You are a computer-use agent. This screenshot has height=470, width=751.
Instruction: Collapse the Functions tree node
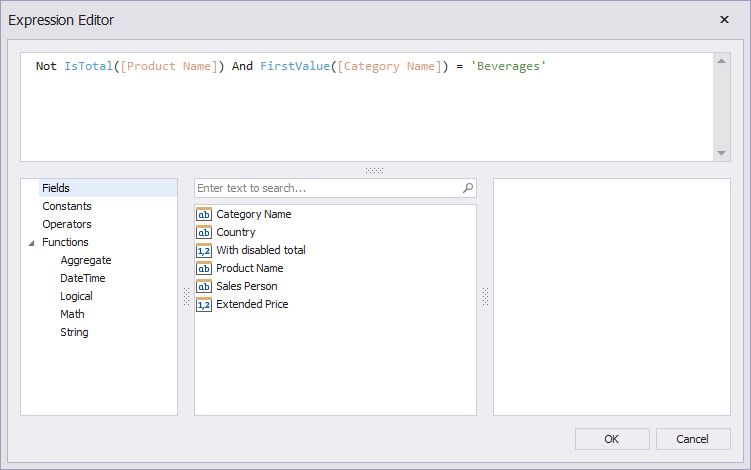tap(32, 243)
